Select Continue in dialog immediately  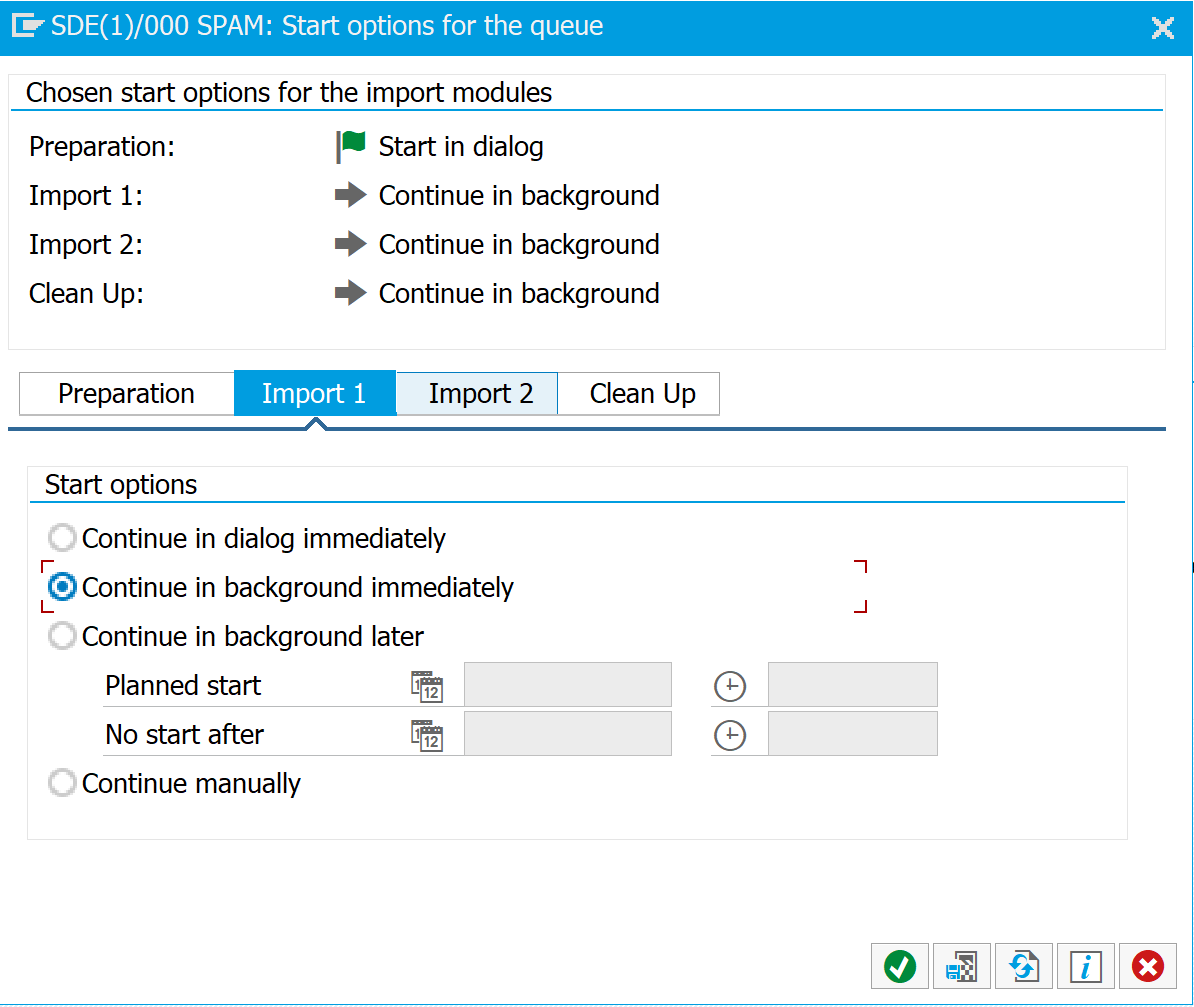pyautogui.click(x=63, y=539)
